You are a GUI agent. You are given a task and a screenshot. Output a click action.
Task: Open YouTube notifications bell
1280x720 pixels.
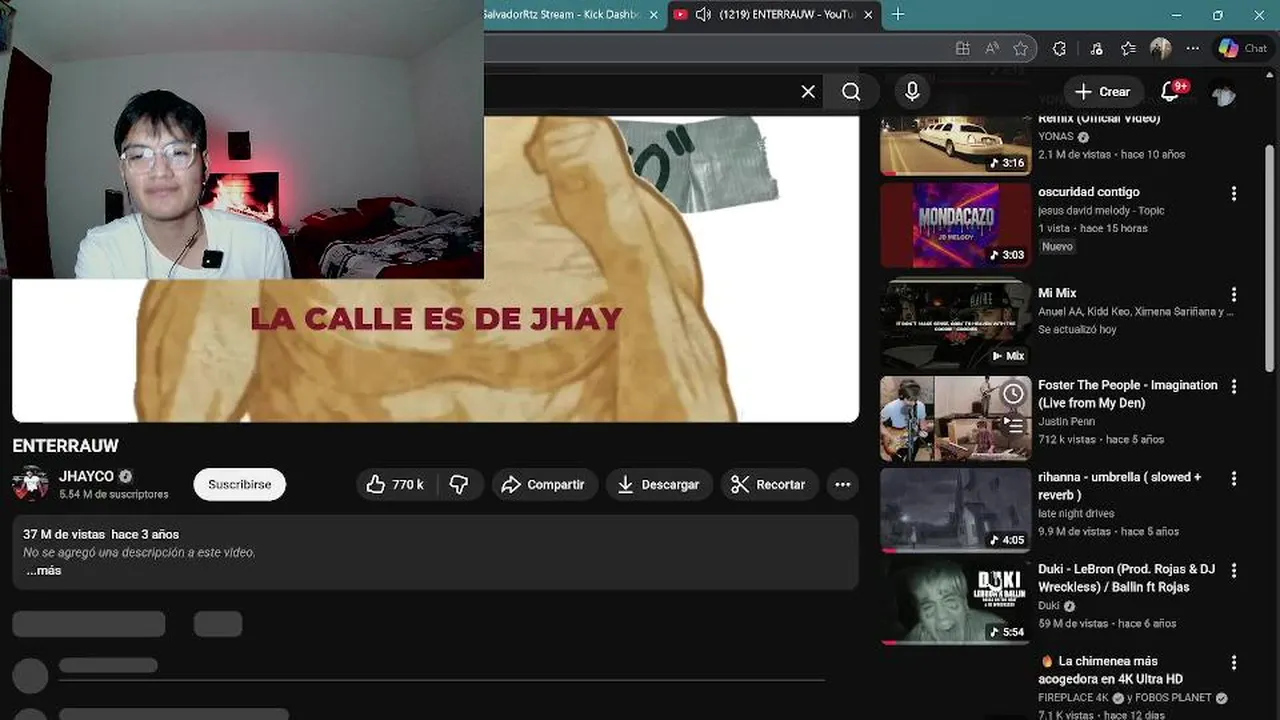point(1170,92)
